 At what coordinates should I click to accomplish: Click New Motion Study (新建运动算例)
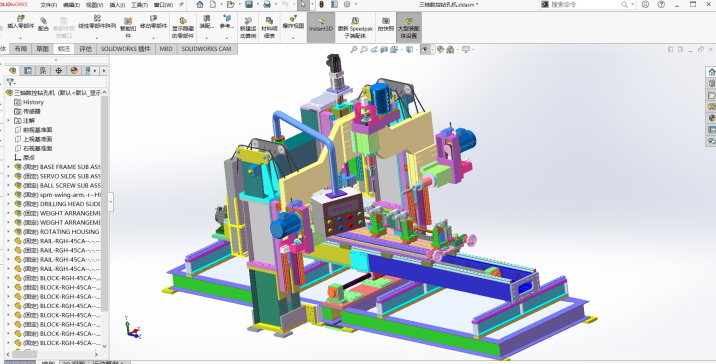click(x=248, y=27)
